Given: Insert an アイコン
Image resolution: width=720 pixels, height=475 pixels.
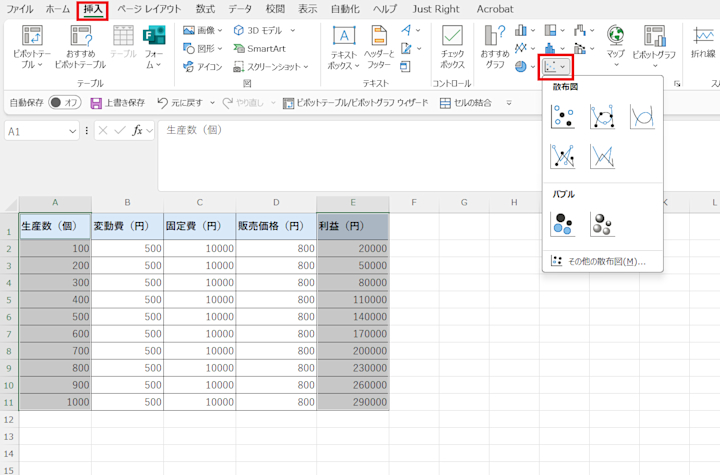Looking at the screenshot, I should coord(202,67).
